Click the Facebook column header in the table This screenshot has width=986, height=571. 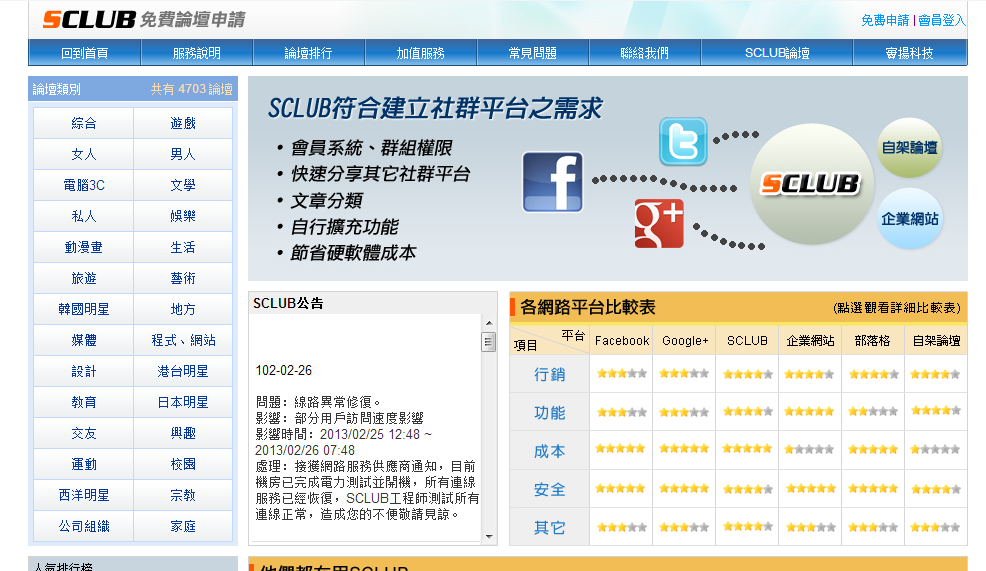click(622, 340)
